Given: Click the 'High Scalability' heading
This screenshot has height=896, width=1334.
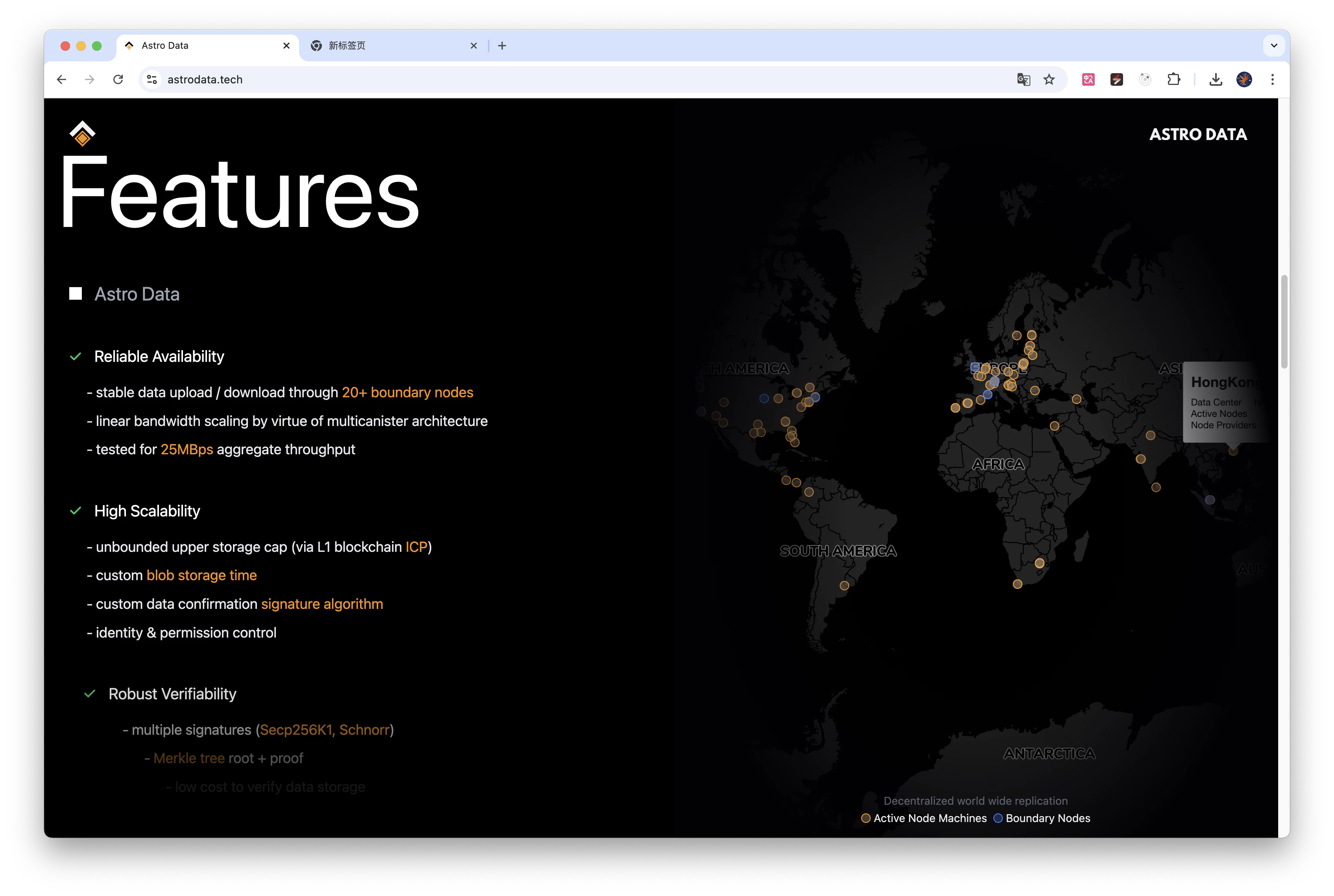Looking at the screenshot, I should pyautogui.click(x=147, y=511).
